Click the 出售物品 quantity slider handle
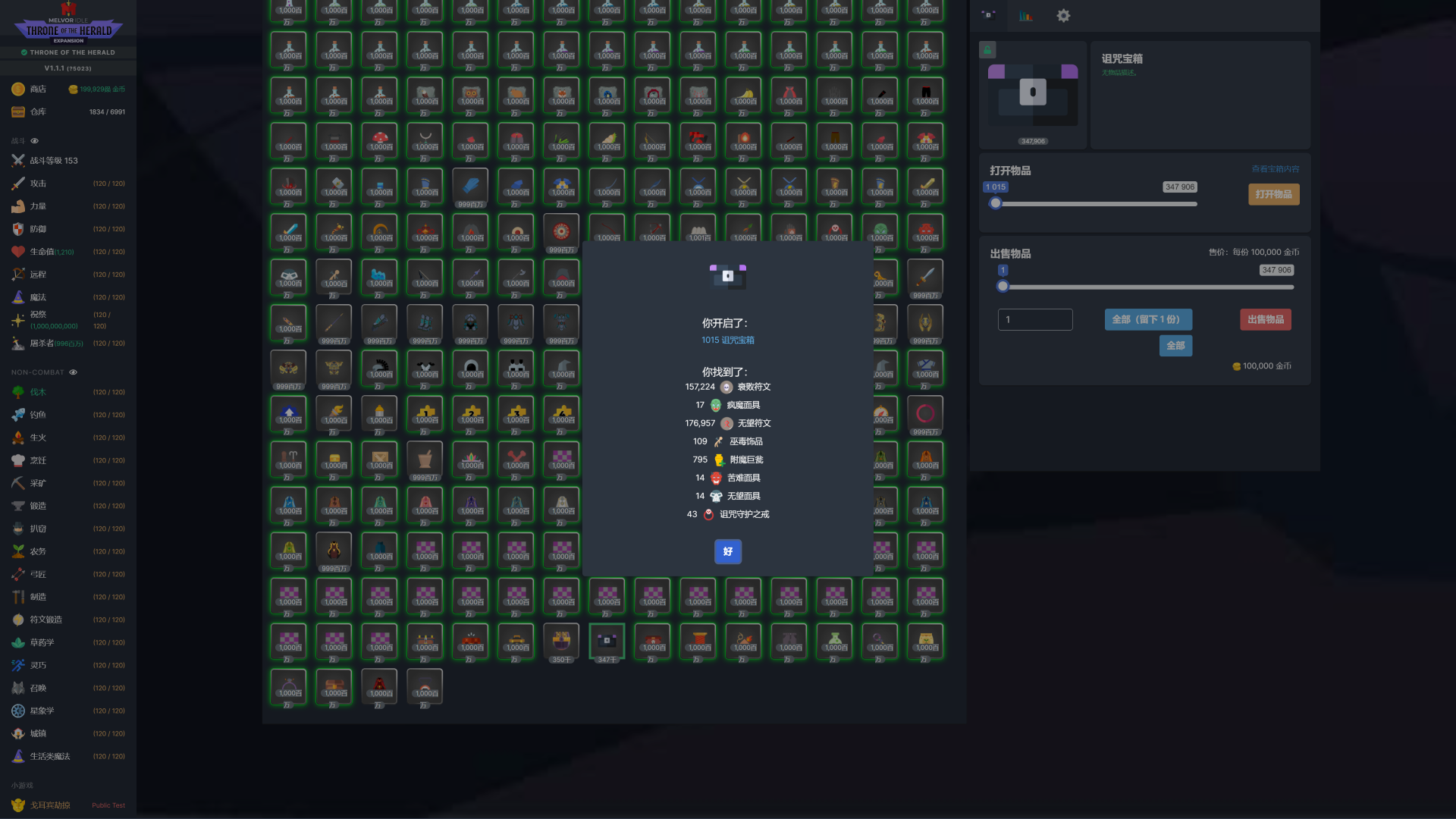This screenshot has width=1456, height=819. 1003,287
